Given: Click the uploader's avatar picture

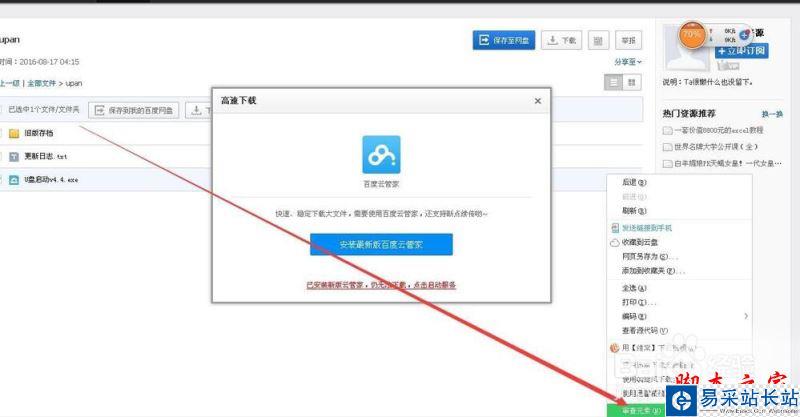Looking at the screenshot, I should [687, 48].
